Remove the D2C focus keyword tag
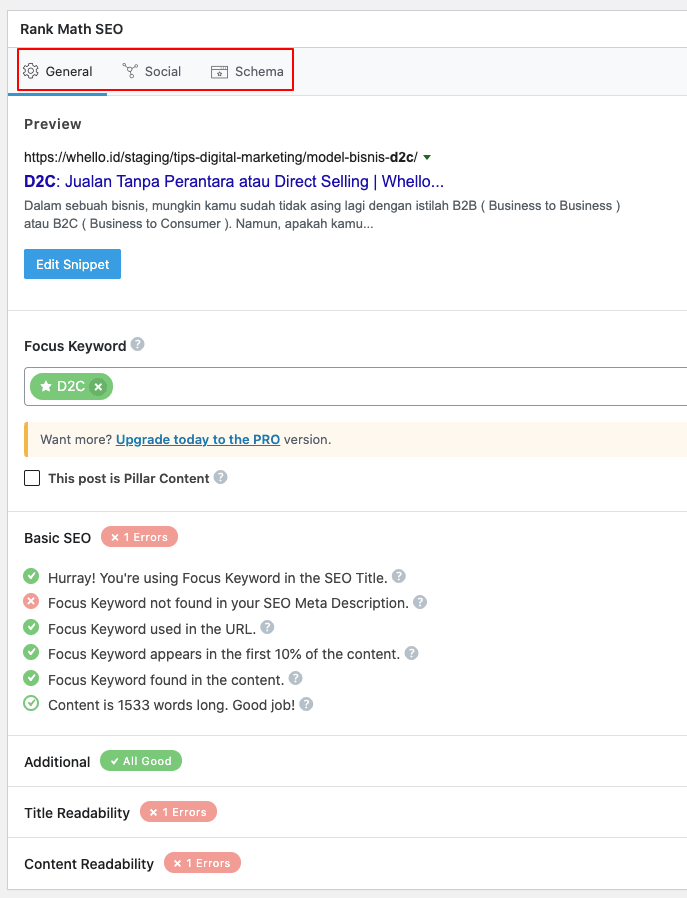This screenshot has height=898, width=687. click(x=98, y=387)
